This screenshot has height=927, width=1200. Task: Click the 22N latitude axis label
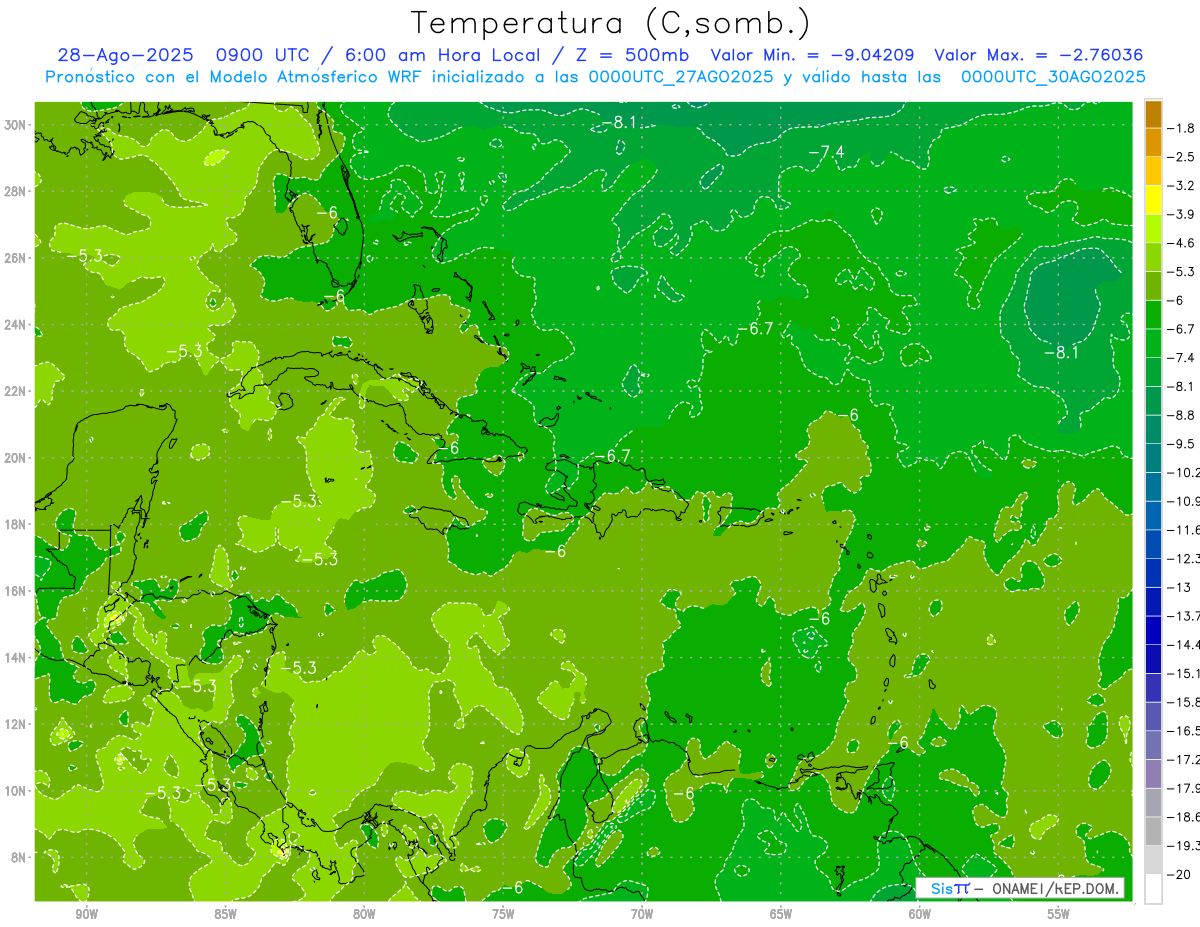click(x=15, y=391)
